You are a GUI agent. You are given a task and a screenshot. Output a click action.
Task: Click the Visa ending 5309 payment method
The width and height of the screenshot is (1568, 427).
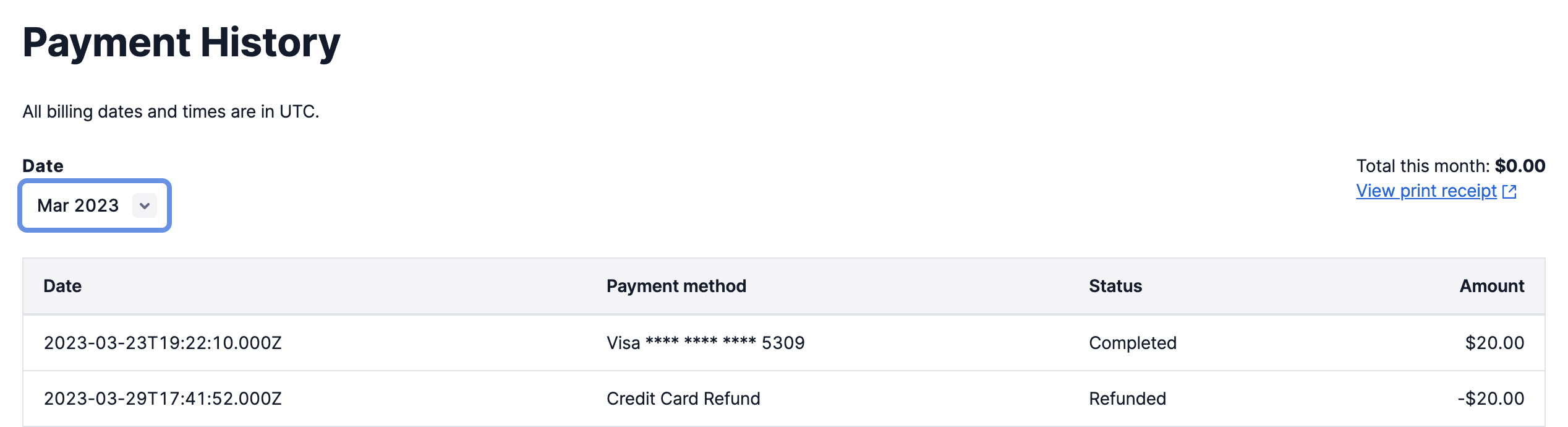705,343
